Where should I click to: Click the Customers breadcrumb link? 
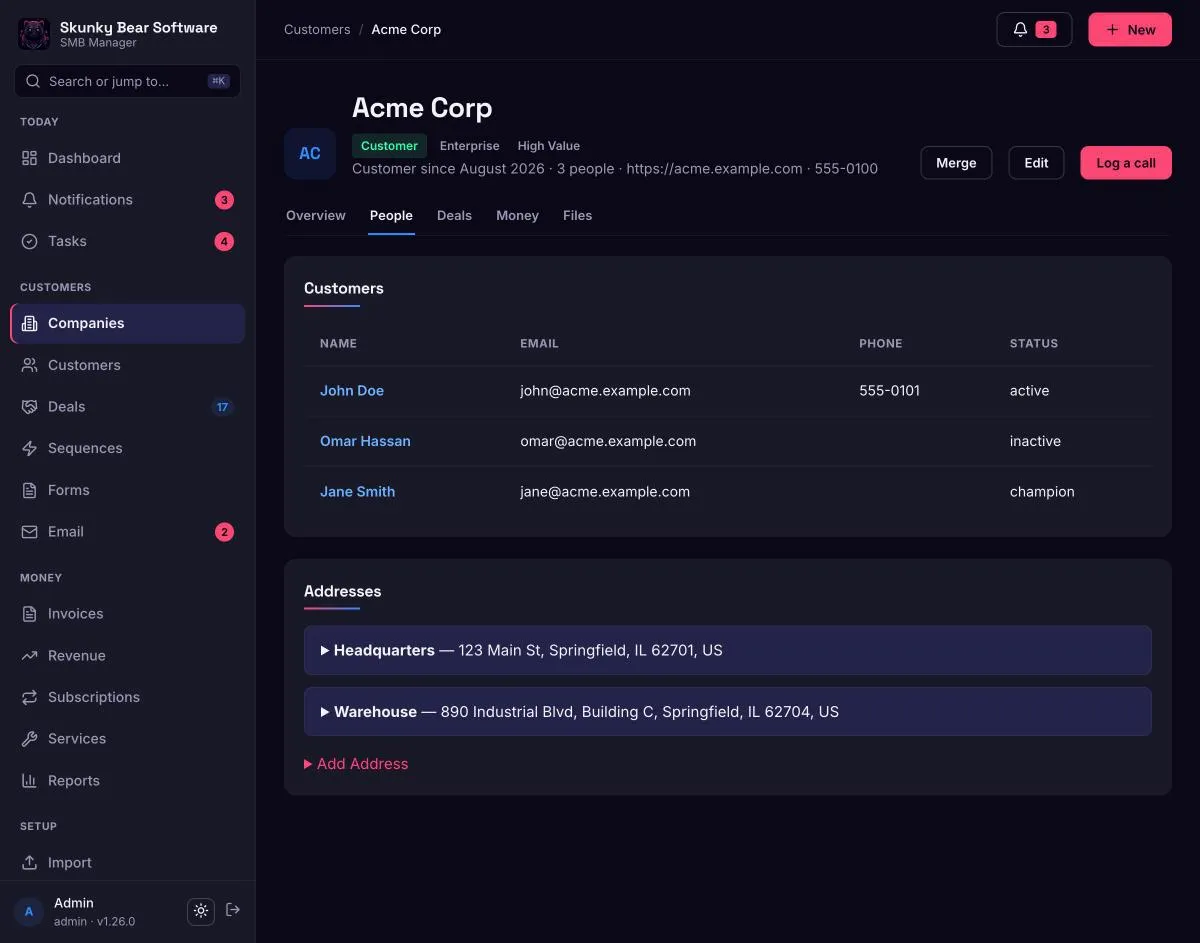(317, 30)
